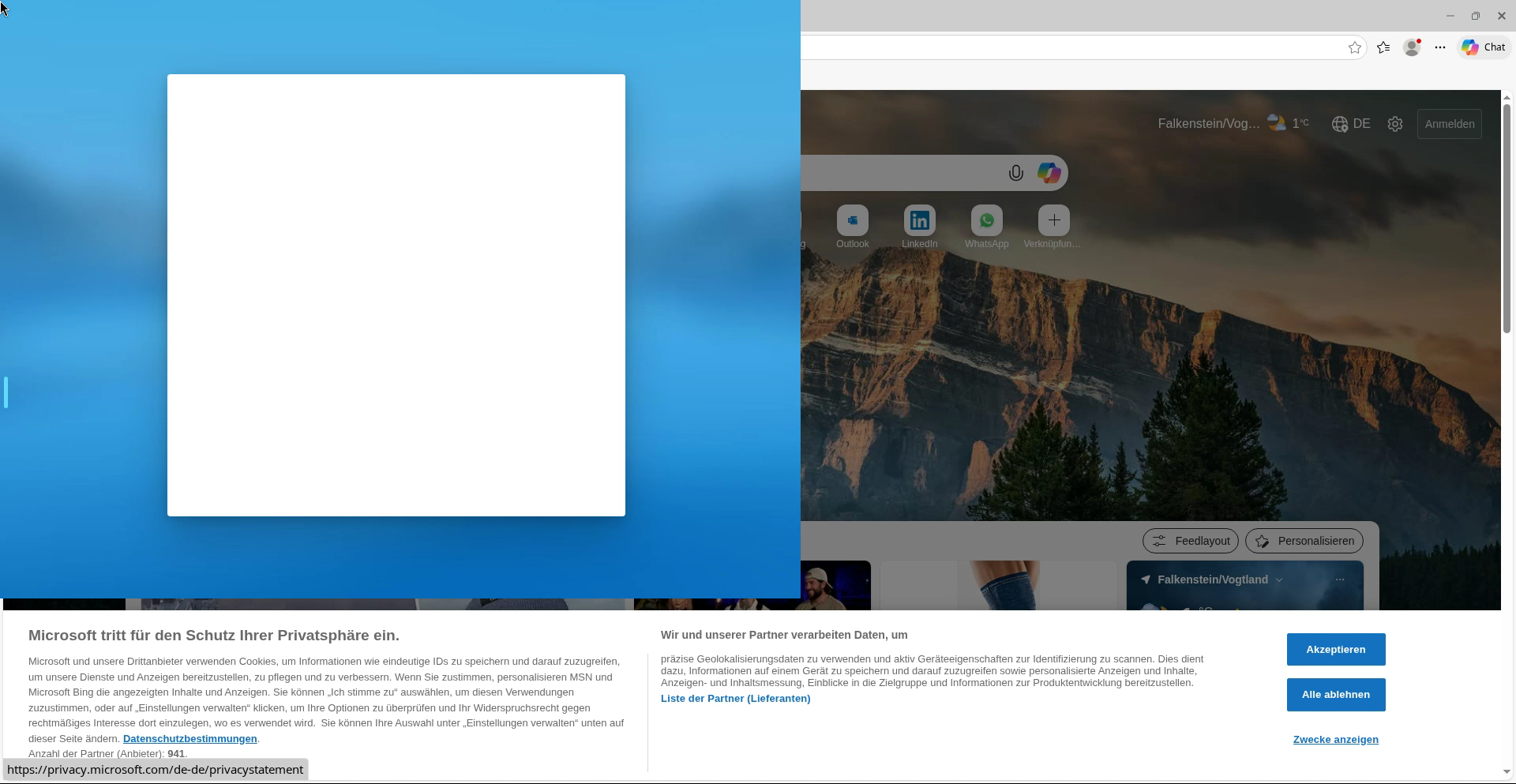Open the WhatsApp shortcut
1516x784 pixels.
(x=986, y=221)
